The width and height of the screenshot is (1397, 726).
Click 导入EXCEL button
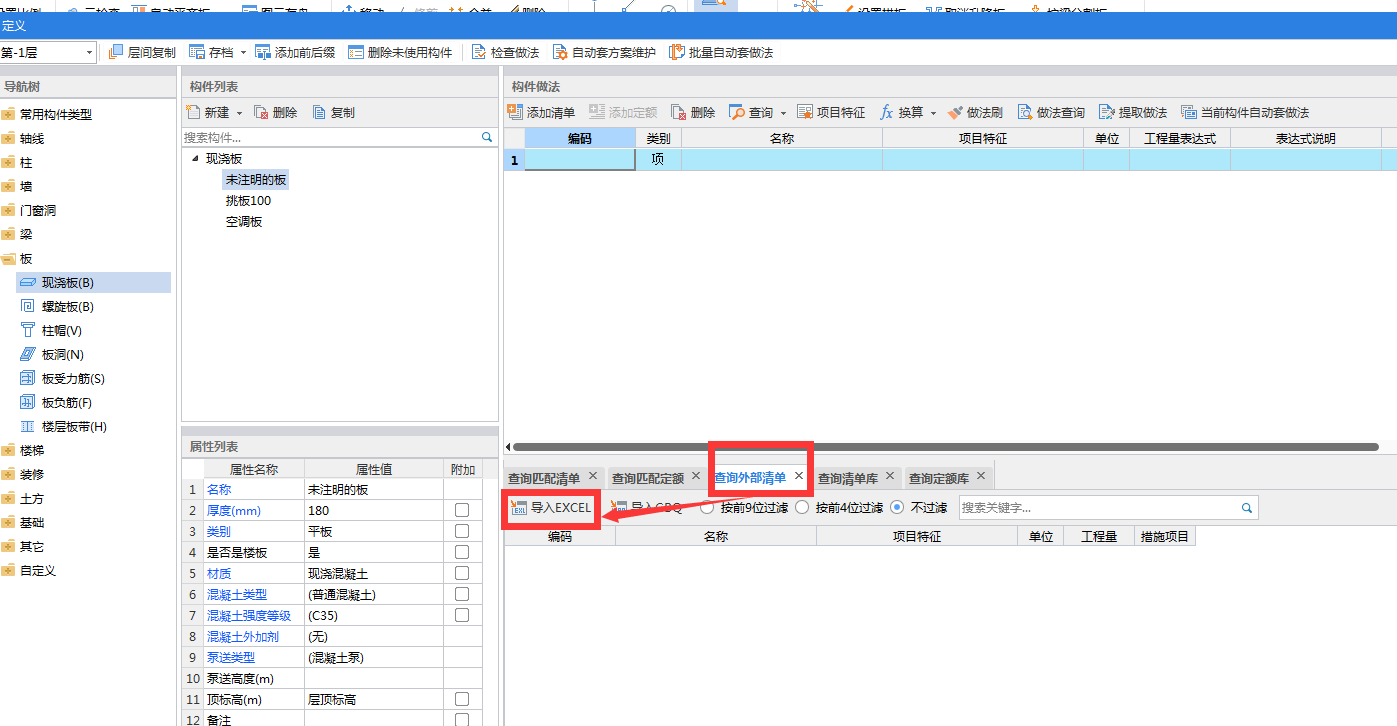[551, 508]
